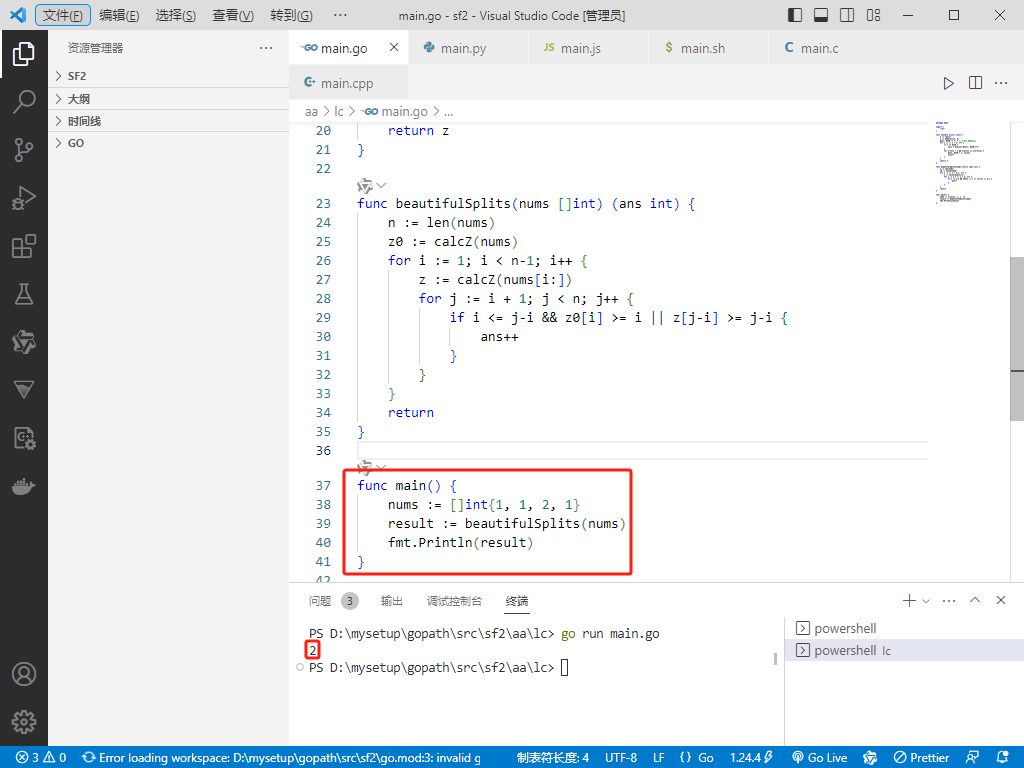
Task: Switch to the main.cpp tab
Action: pyautogui.click(x=349, y=83)
